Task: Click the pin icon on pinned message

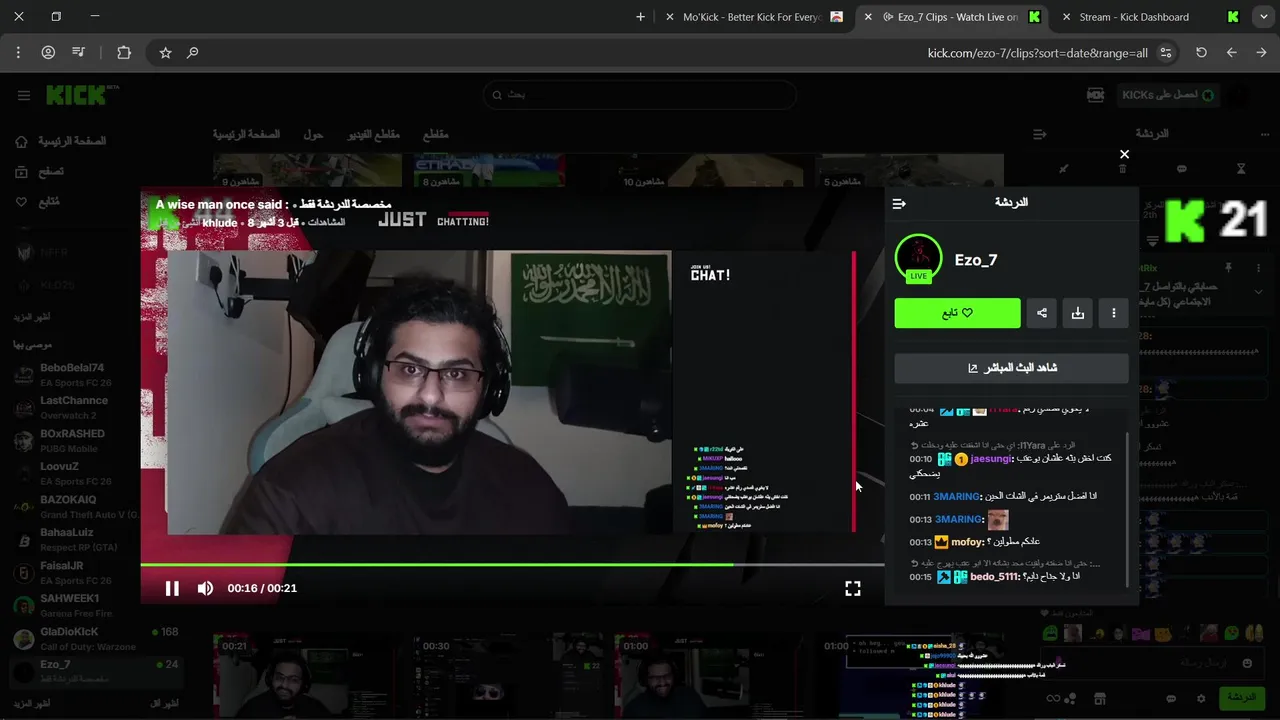Action: point(1228,268)
